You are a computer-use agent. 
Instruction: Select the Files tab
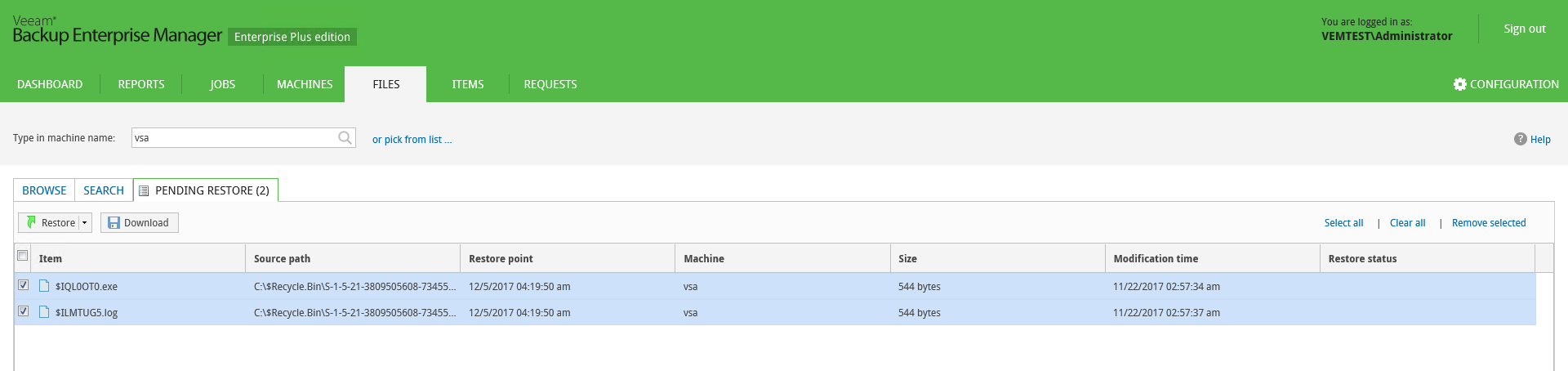pos(385,84)
